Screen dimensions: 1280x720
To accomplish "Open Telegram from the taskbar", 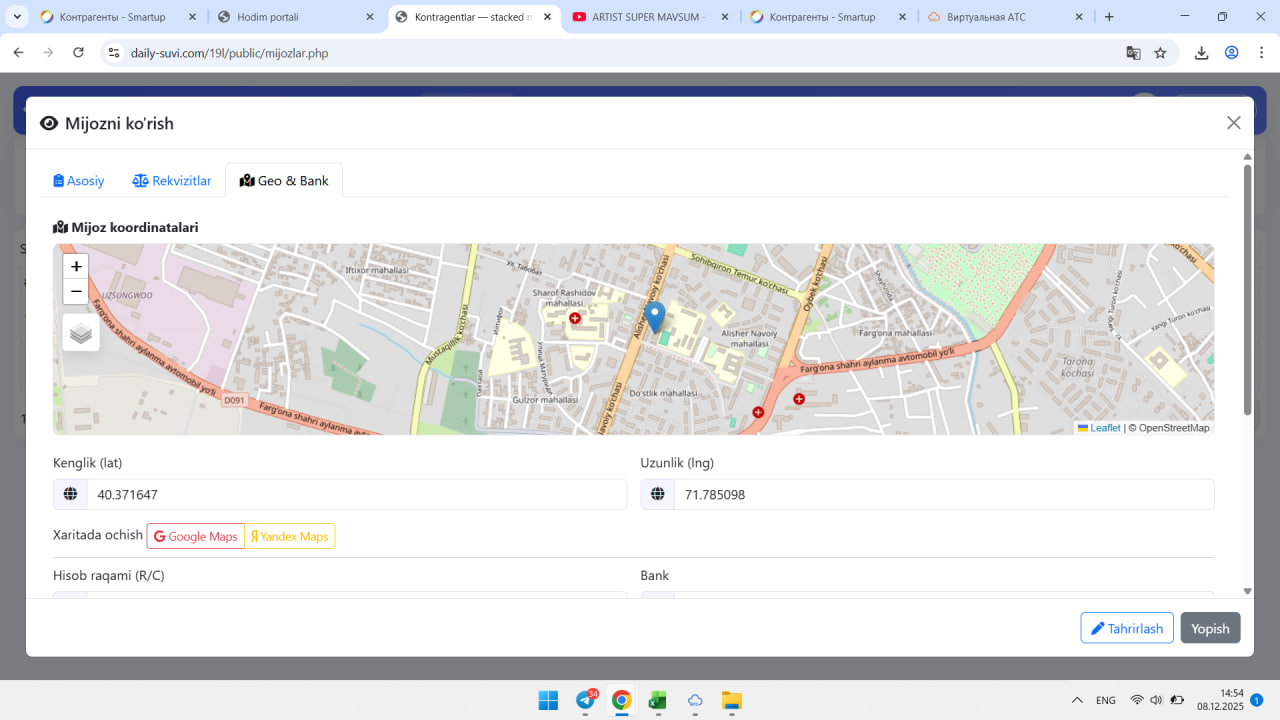I will (586, 700).
